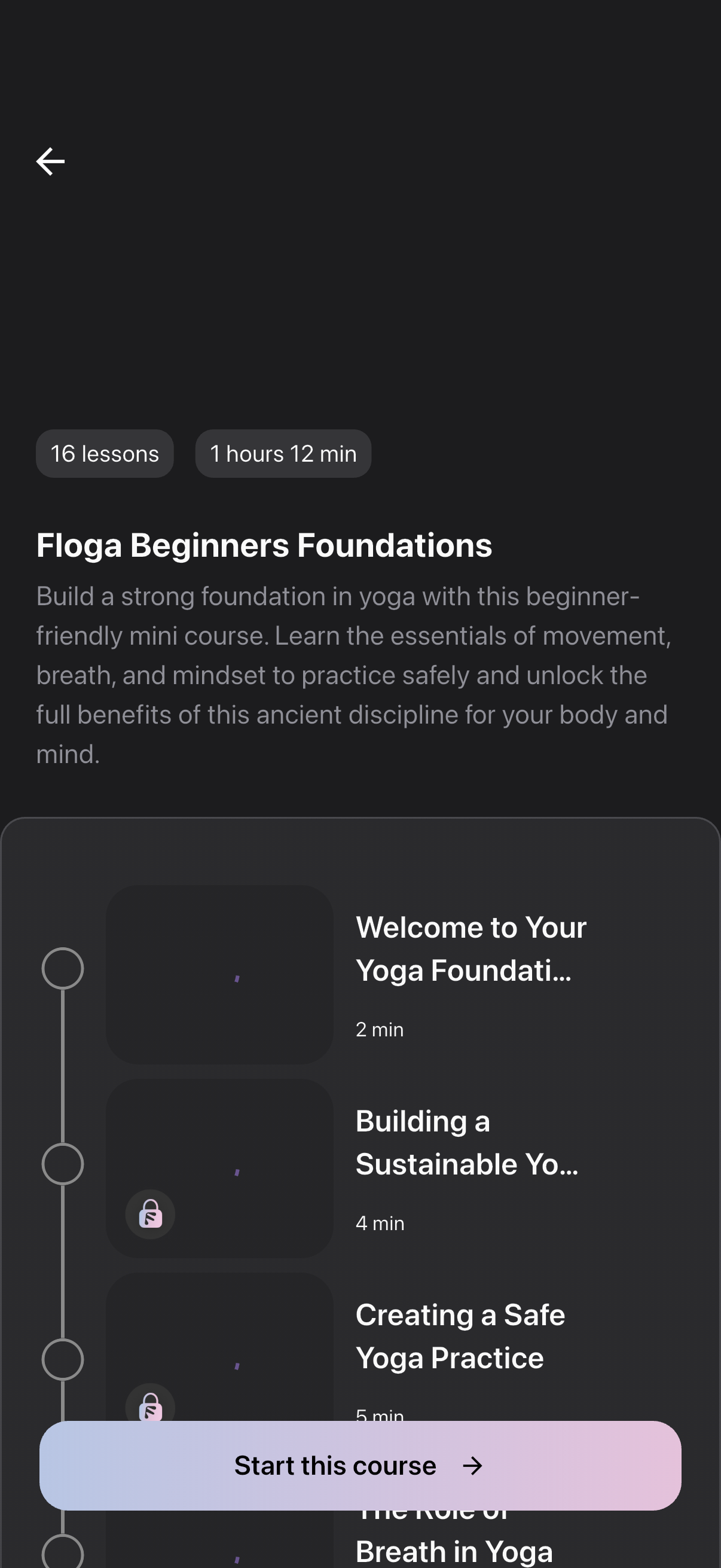Screen dimensions: 721x1568
Task: Tap the 2 min duration label
Action: click(x=380, y=1029)
